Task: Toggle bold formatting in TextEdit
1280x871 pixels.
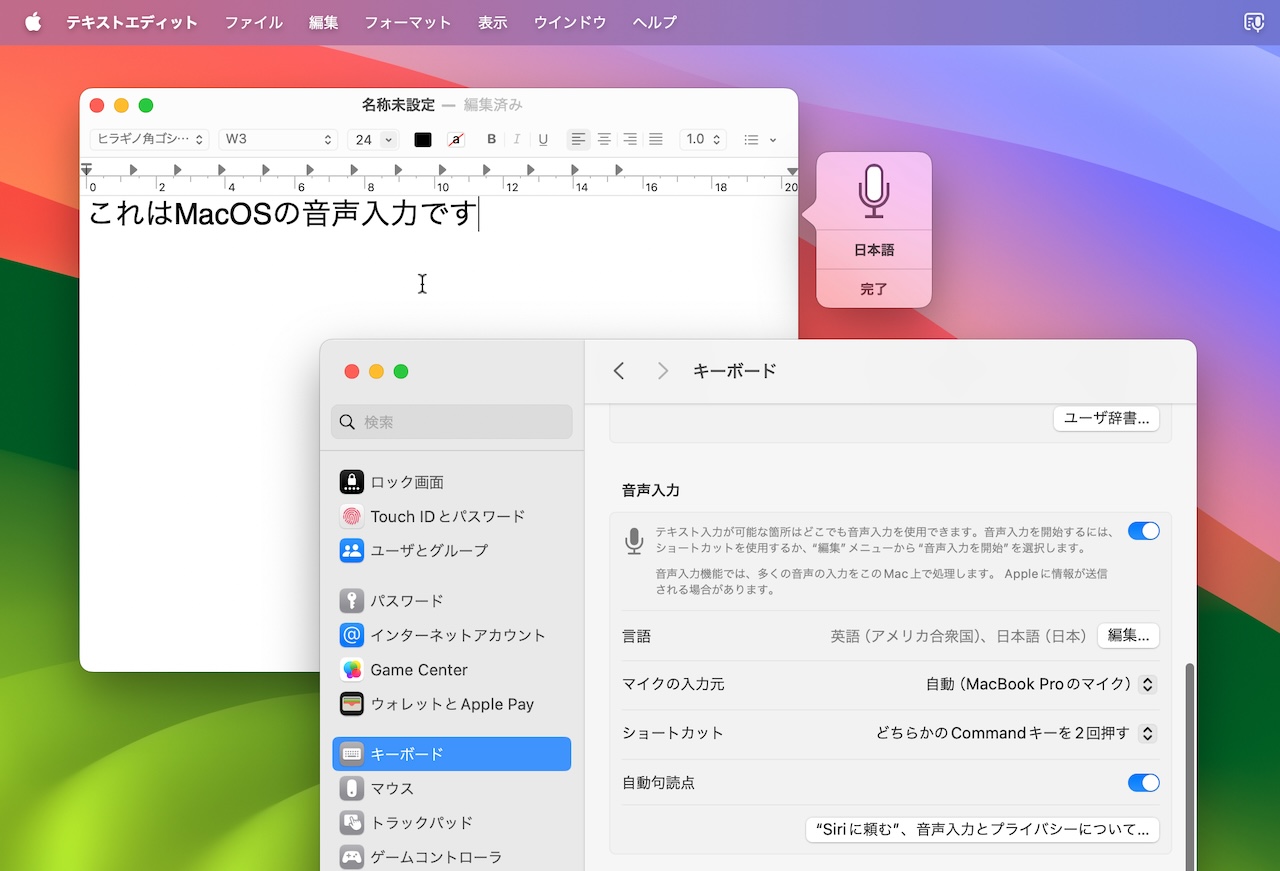Action: click(491, 140)
